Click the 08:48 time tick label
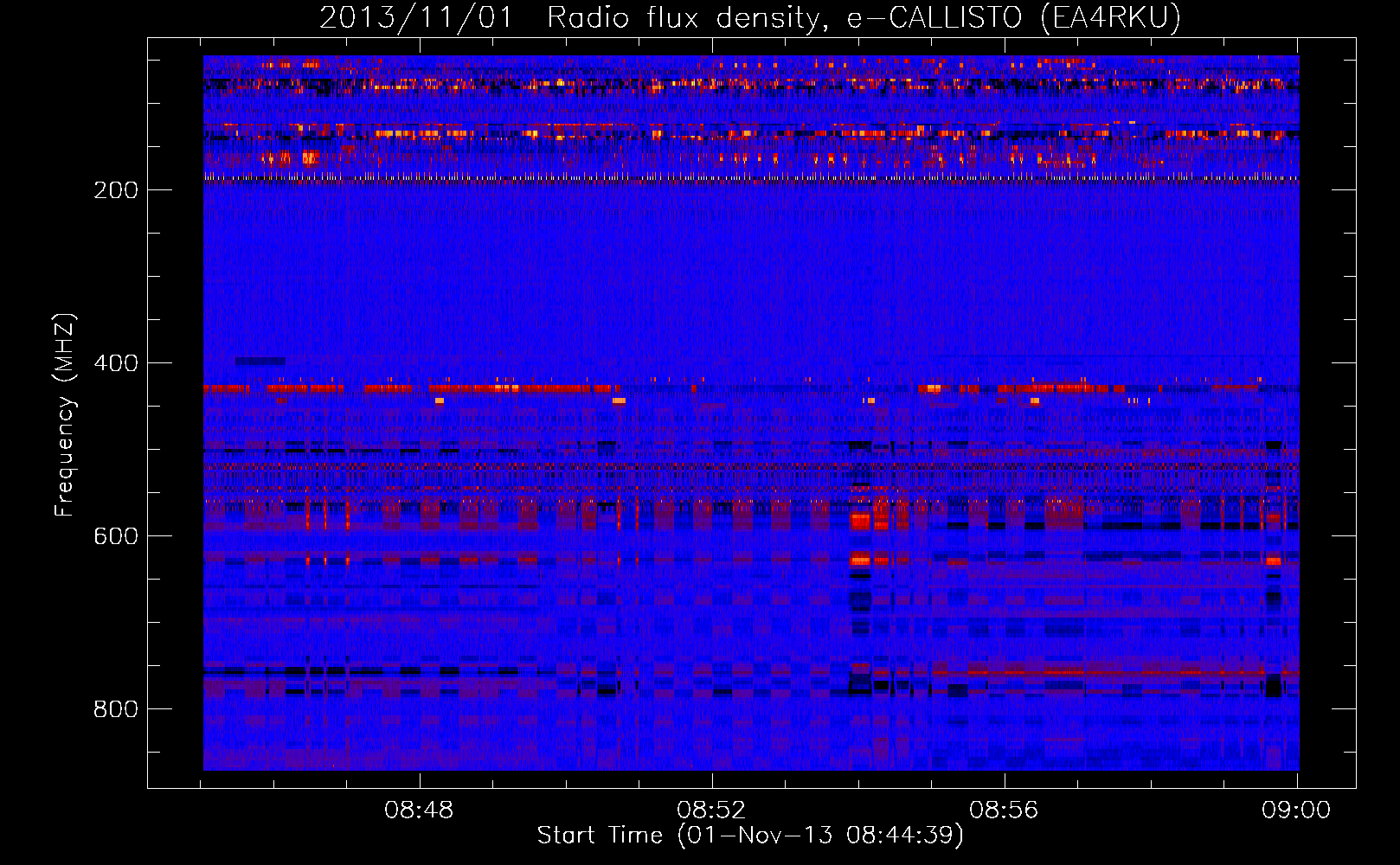 pos(419,811)
